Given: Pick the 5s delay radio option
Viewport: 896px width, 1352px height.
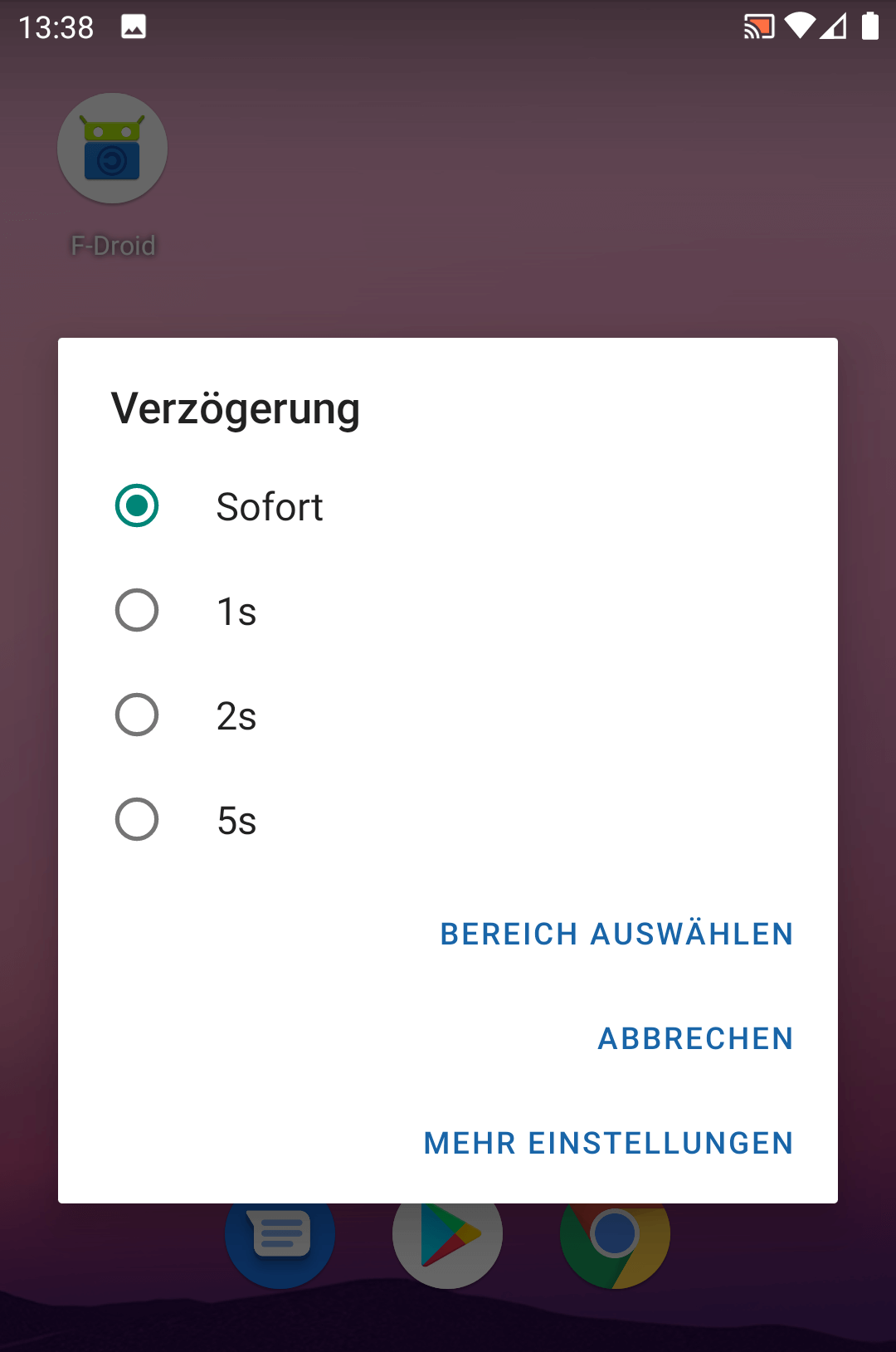Looking at the screenshot, I should [137, 820].
